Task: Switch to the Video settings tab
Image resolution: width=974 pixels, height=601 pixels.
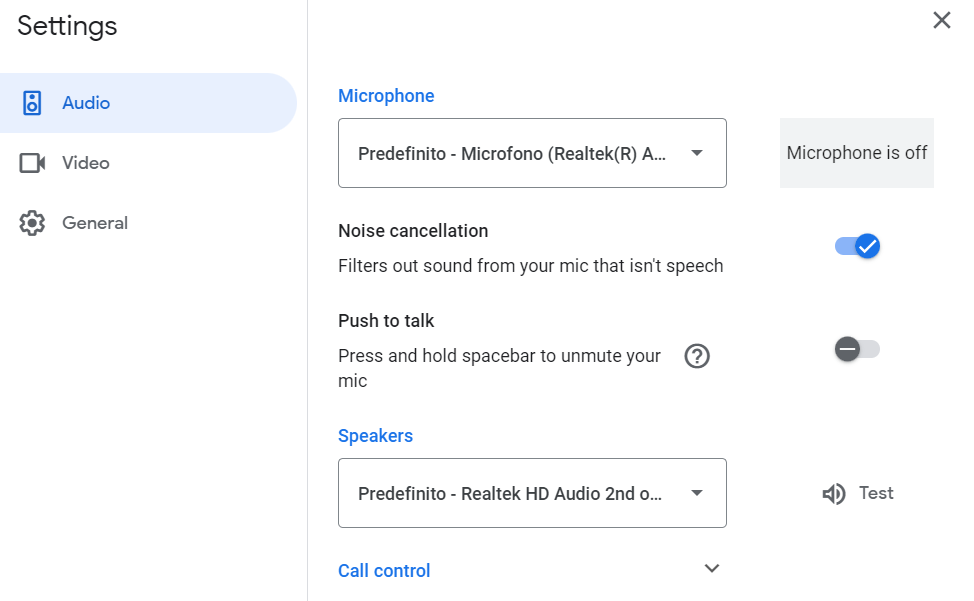Action: (x=86, y=163)
